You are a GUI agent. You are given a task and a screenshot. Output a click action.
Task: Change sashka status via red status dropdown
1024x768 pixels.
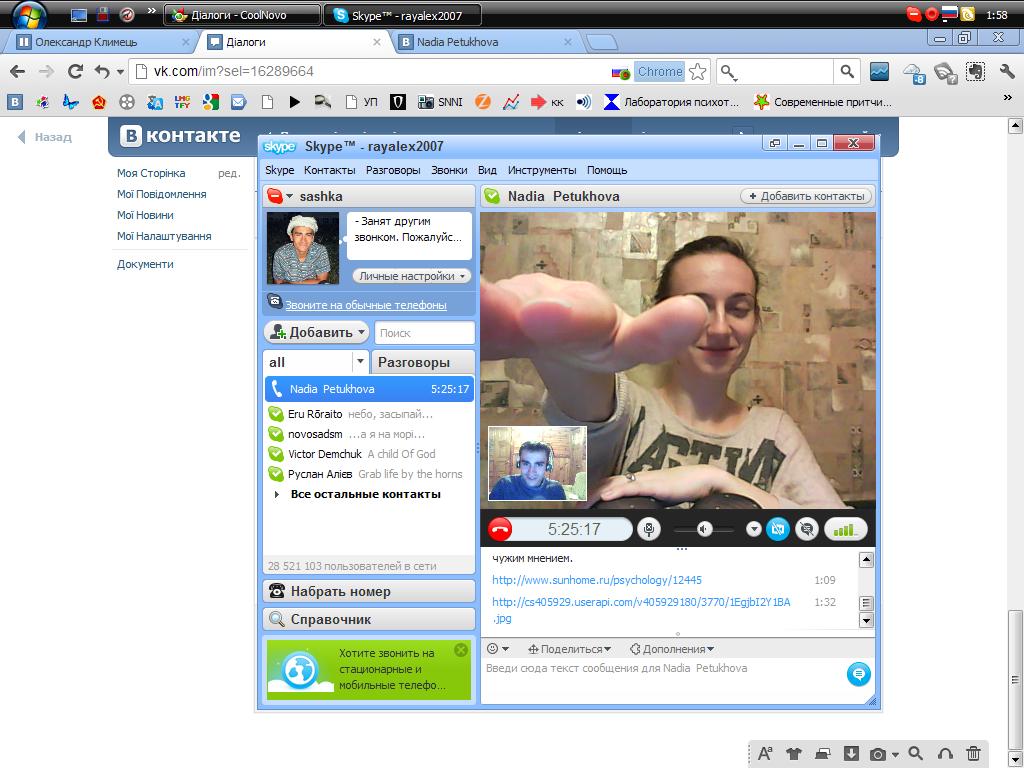(280, 196)
